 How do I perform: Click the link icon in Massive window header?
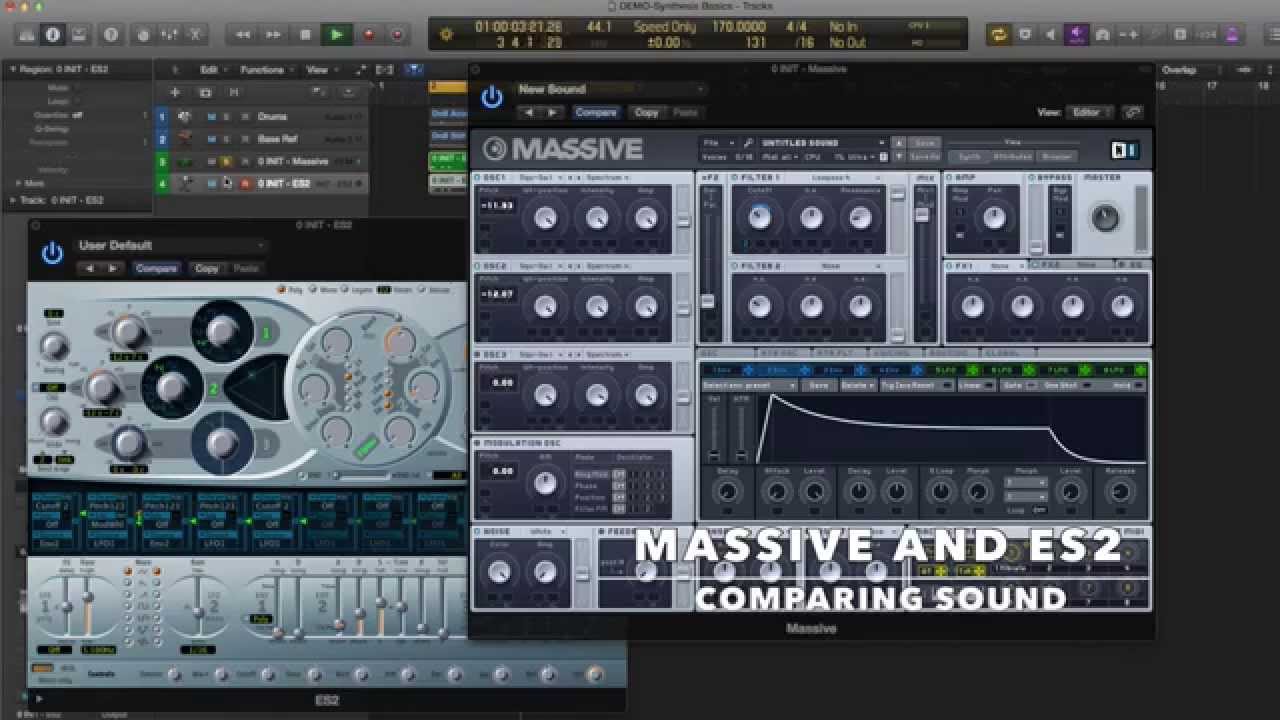click(1132, 112)
